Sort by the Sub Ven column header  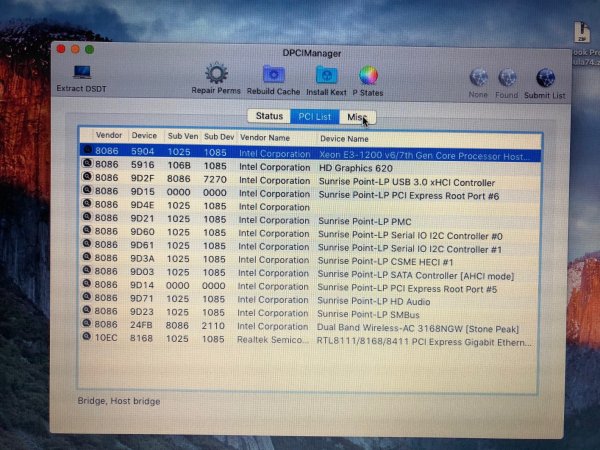183,136
